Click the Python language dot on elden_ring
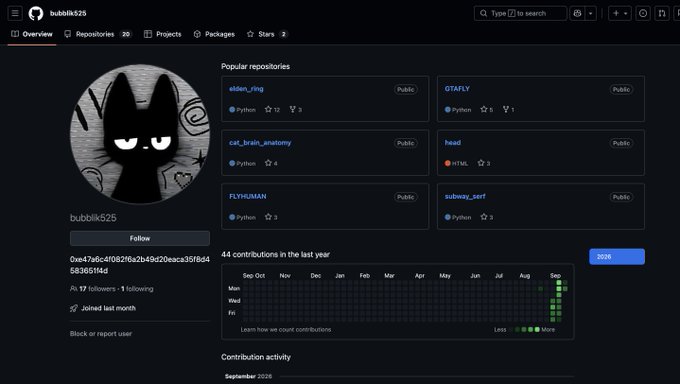Image resolution: width=680 pixels, height=384 pixels. pos(232,110)
